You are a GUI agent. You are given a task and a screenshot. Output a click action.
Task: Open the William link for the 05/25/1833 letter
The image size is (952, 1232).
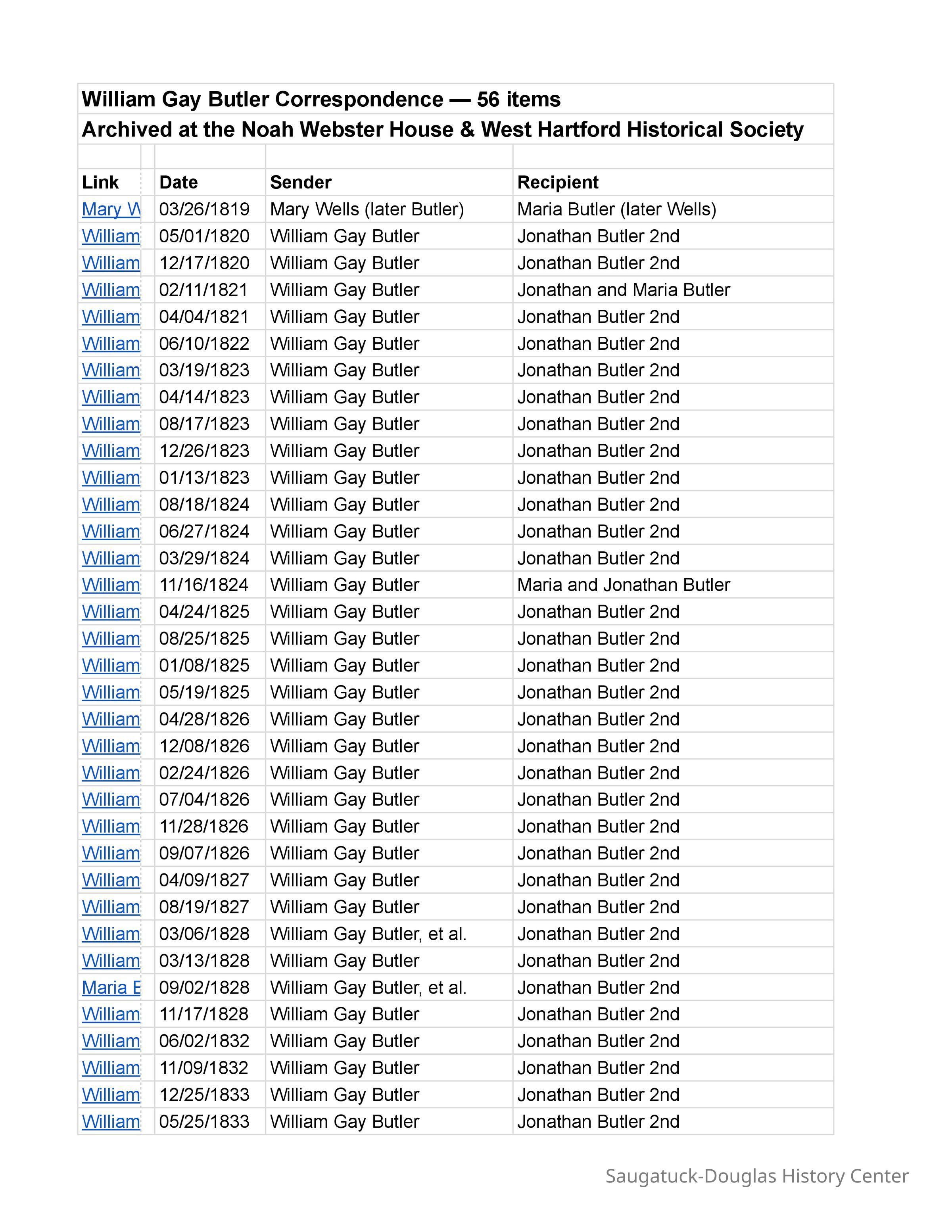[x=111, y=1122]
